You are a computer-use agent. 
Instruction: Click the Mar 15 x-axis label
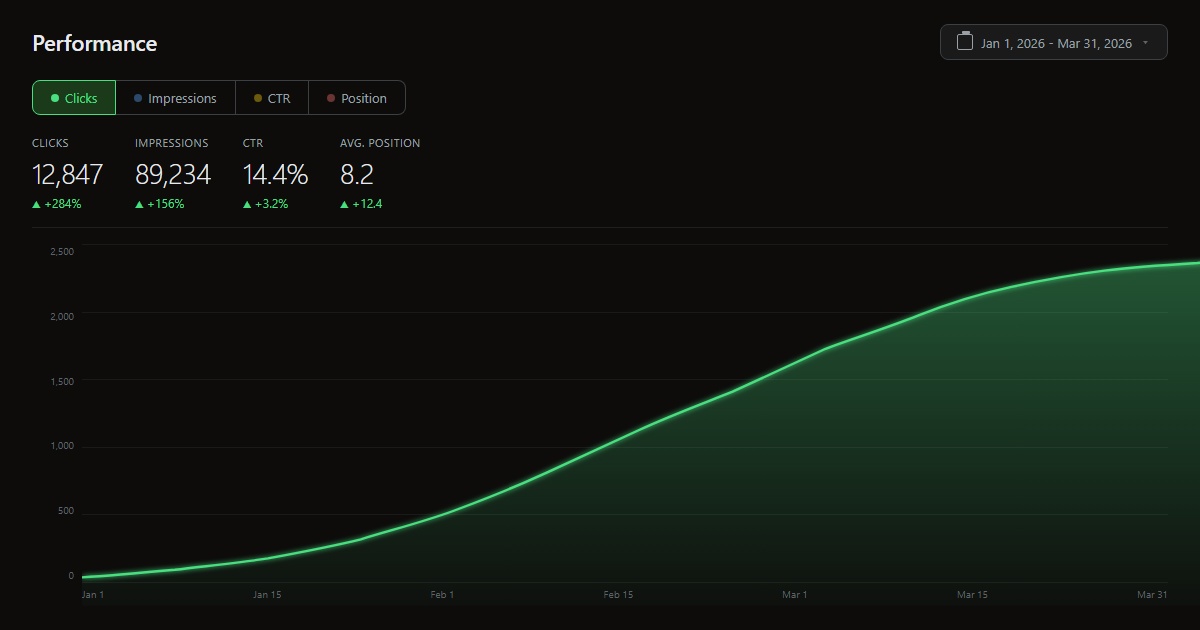[x=972, y=594]
